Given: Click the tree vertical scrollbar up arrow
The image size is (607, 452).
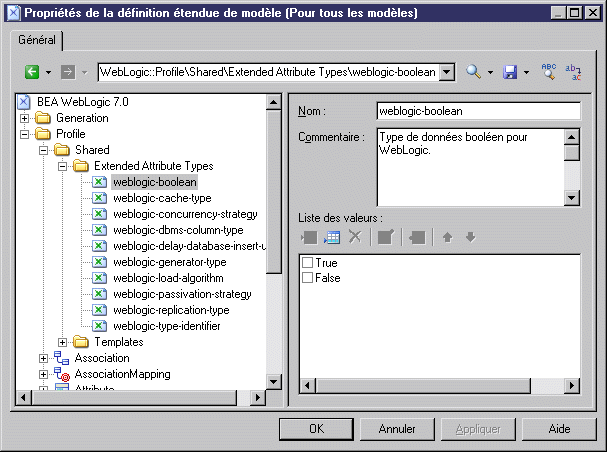Looking at the screenshot, I should 274,102.
